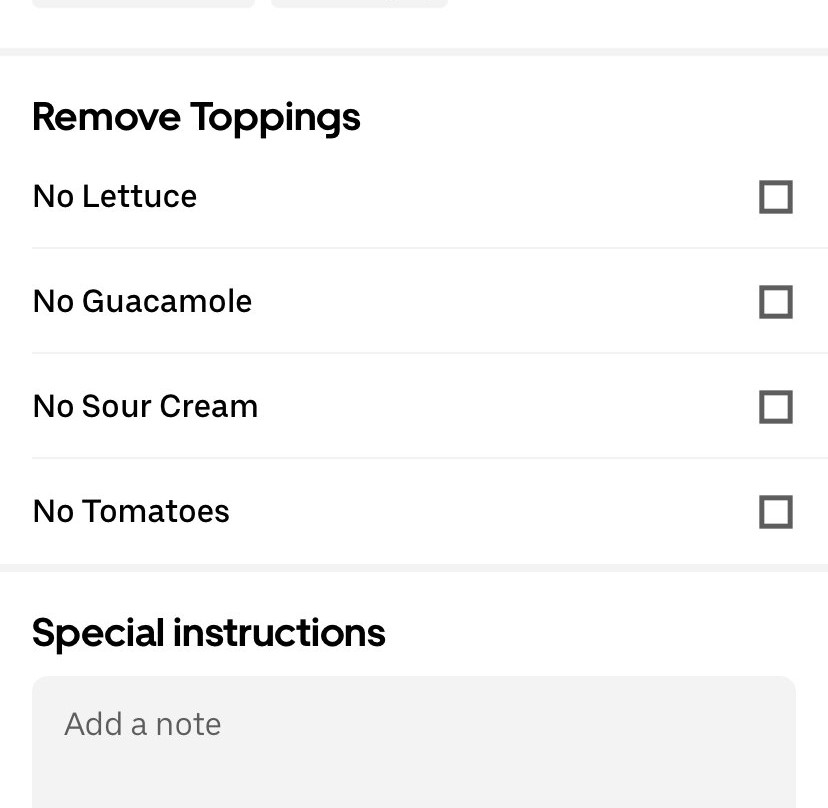828x808 pixels.
Task: Click empty space in the No Guacamole row
Action: [x=475, y=302]
